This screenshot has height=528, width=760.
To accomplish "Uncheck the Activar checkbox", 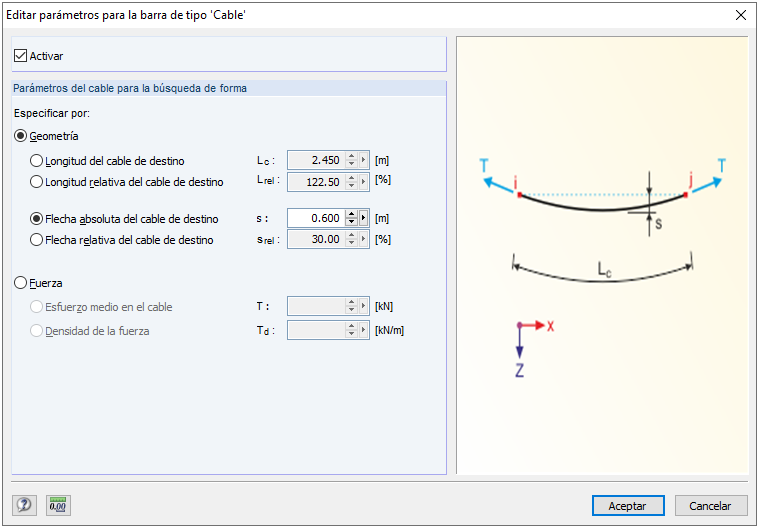I will [x=20, y=56].
